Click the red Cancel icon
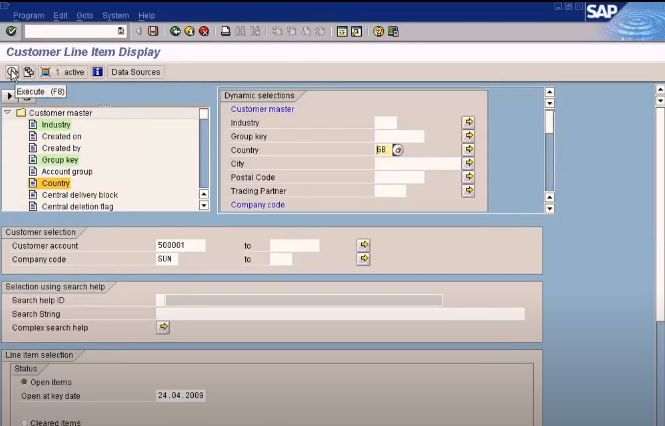 [x=204, y=31]
